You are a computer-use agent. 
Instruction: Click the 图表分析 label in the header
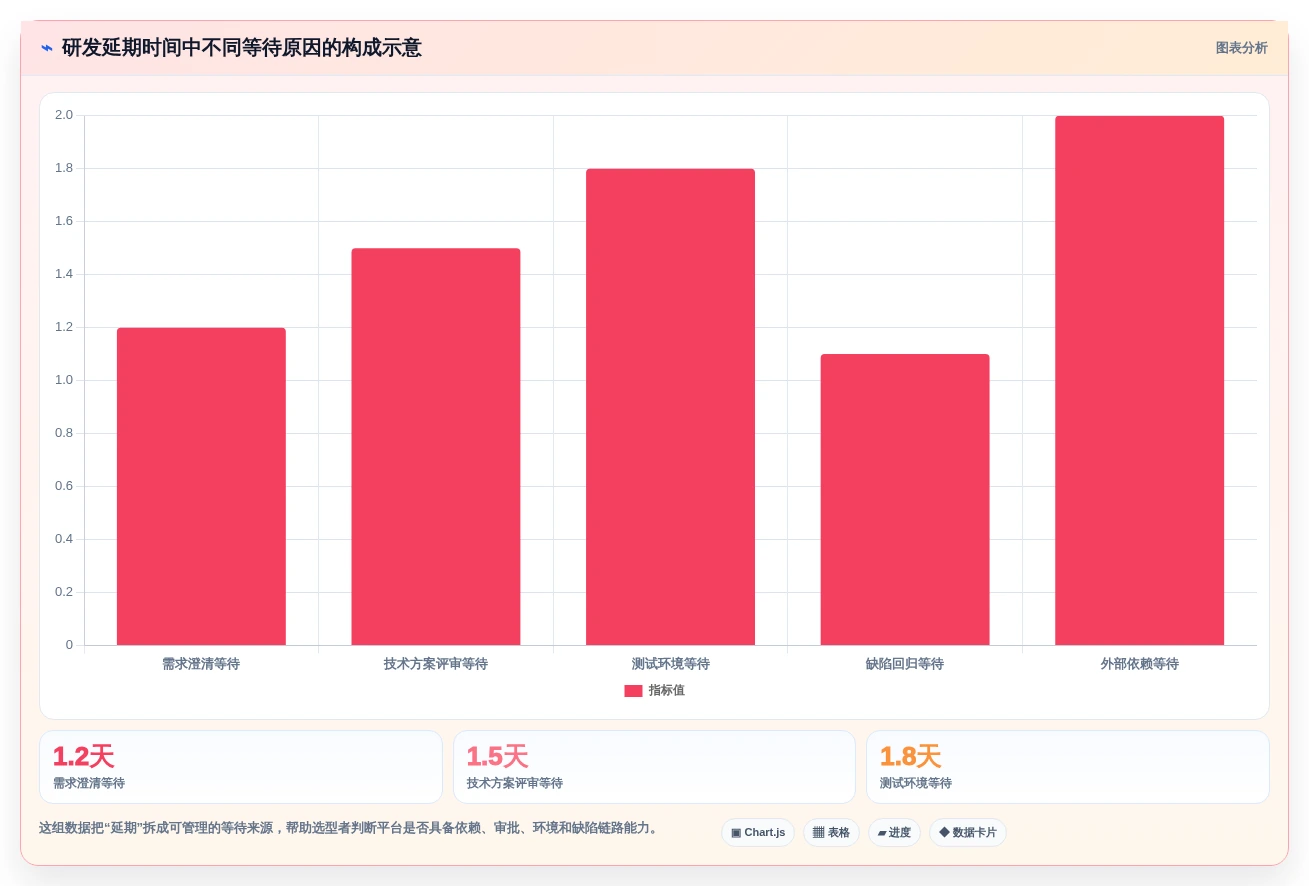click(1241, 48)
